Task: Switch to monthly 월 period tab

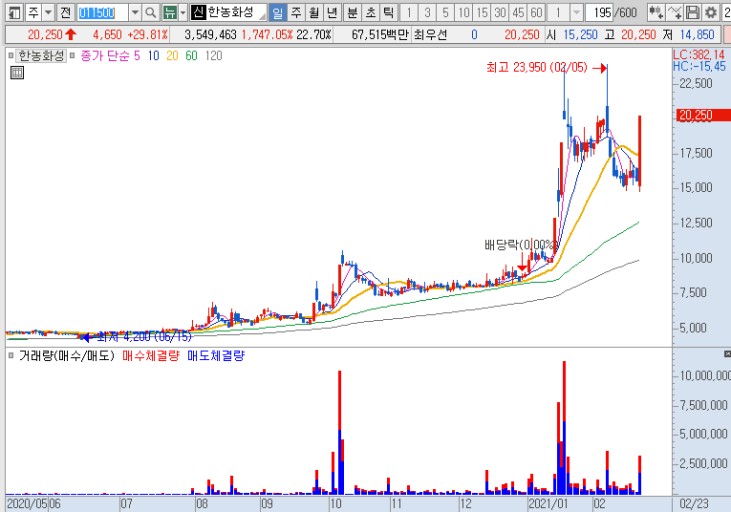Action: 314,12
